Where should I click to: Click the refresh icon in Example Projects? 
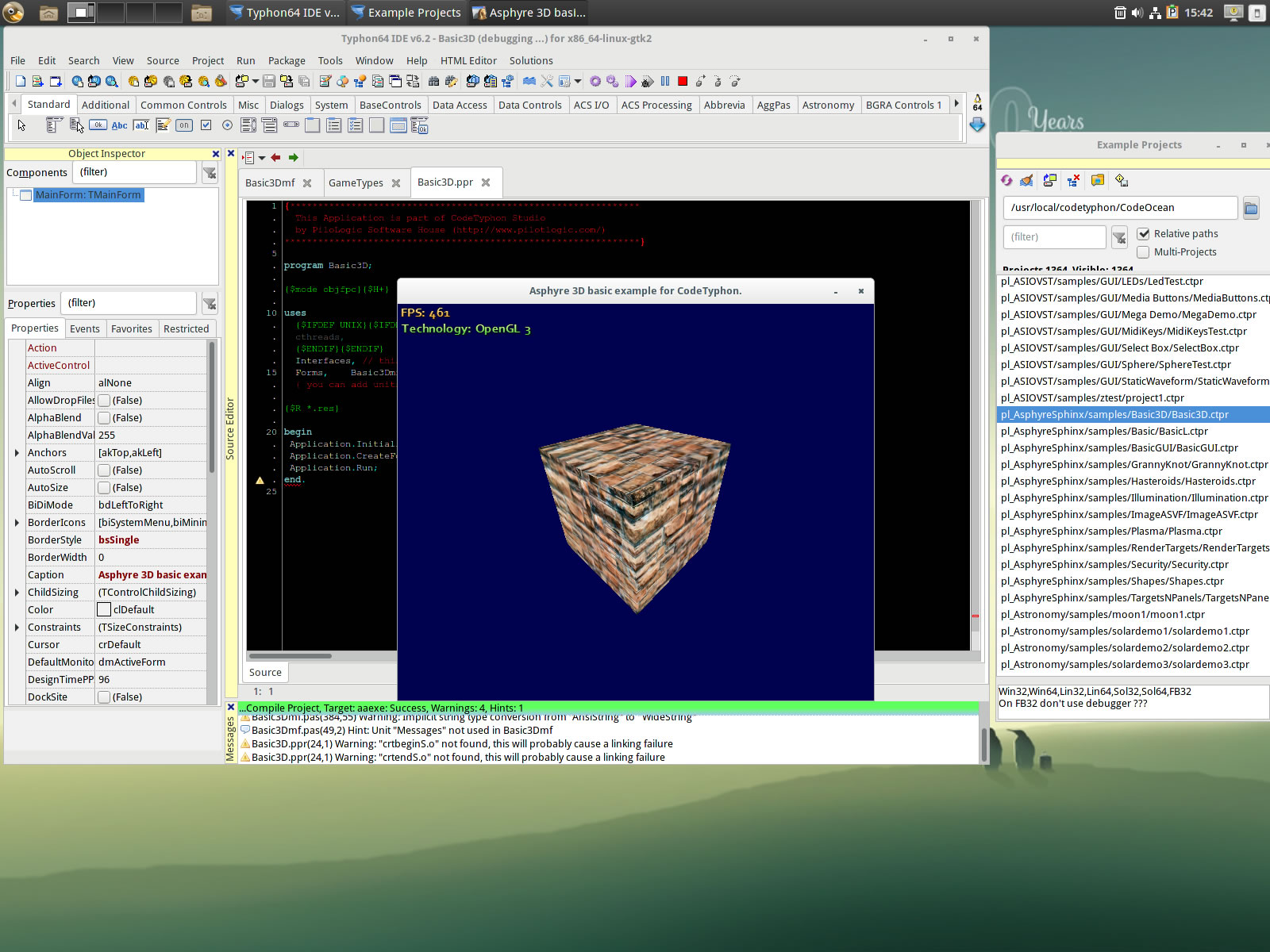coord(1006,180)
